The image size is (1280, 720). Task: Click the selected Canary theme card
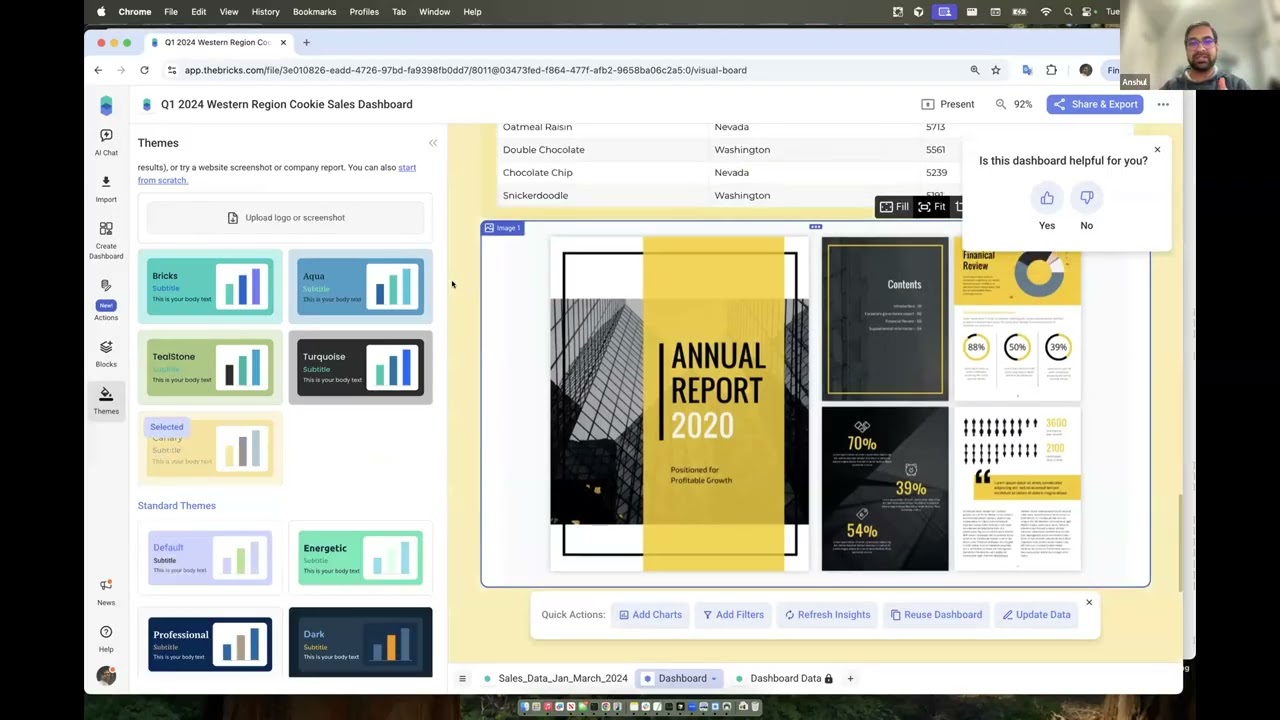210,448
